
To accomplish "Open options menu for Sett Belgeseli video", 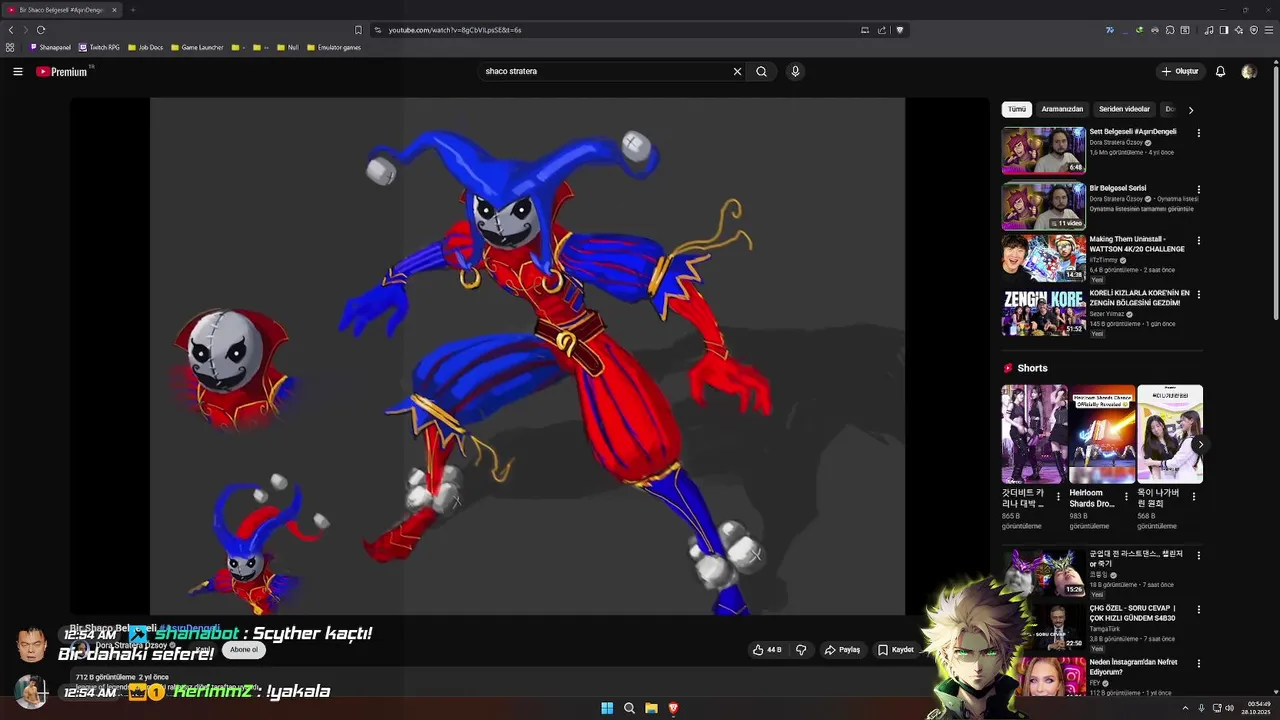I will click(x=1198, y=133).
